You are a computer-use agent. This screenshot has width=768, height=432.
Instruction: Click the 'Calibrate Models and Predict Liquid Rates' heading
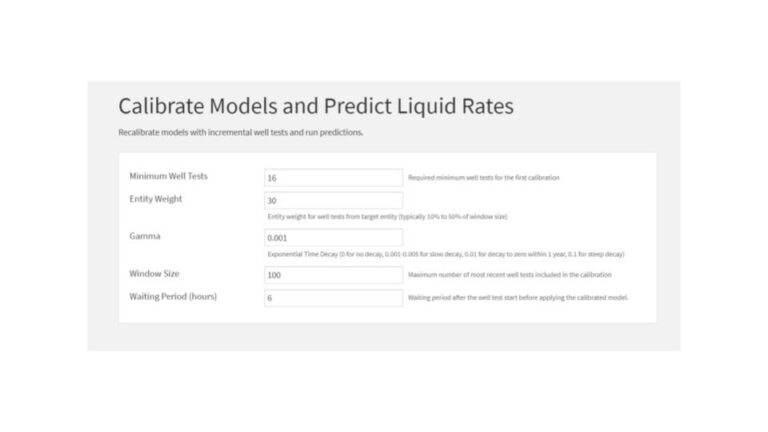(x=316, y=106)
